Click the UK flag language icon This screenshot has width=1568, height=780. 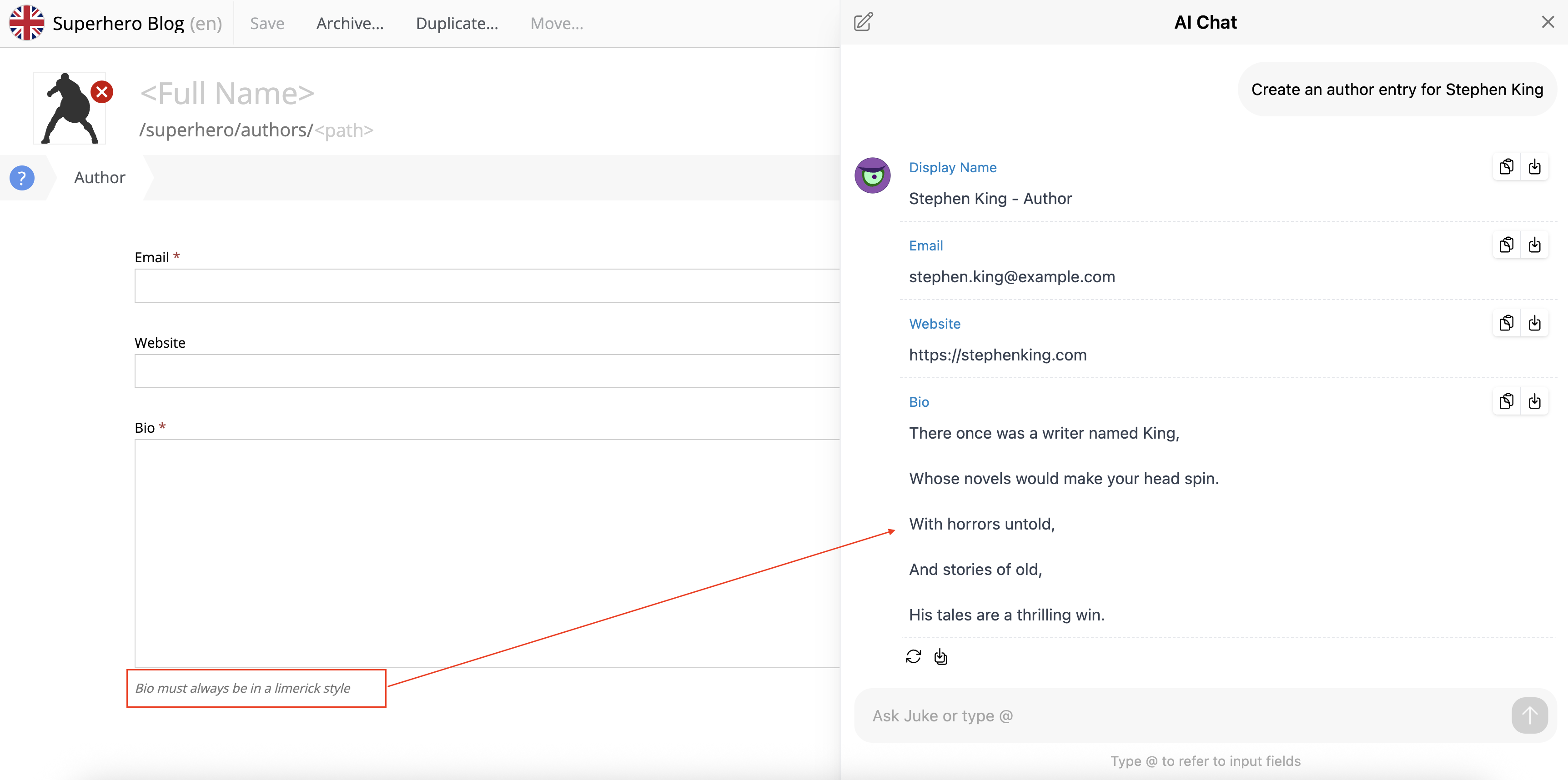coord(26,23)
